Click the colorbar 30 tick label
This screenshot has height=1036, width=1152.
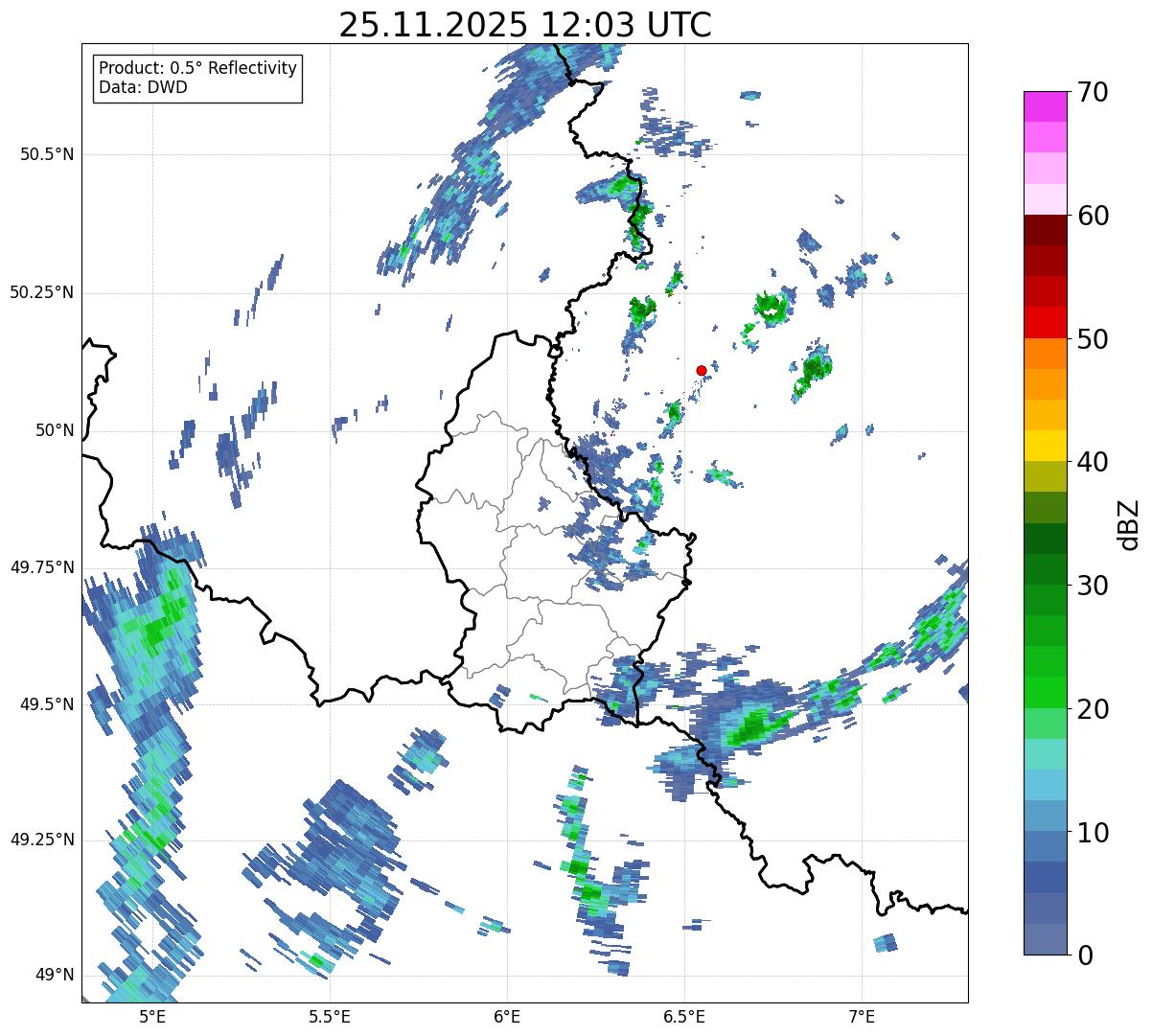(1093, 586)
